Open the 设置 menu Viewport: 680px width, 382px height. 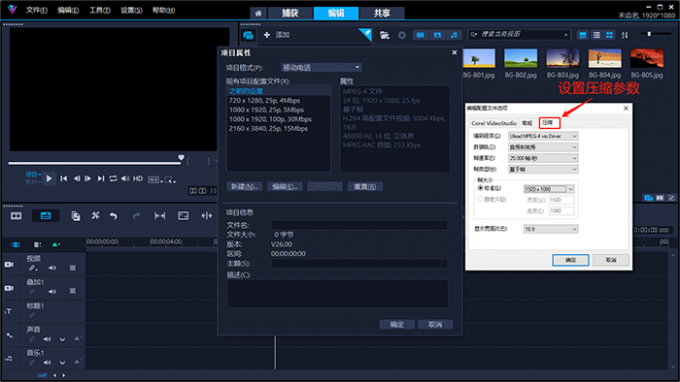click(x=131, y=10)
